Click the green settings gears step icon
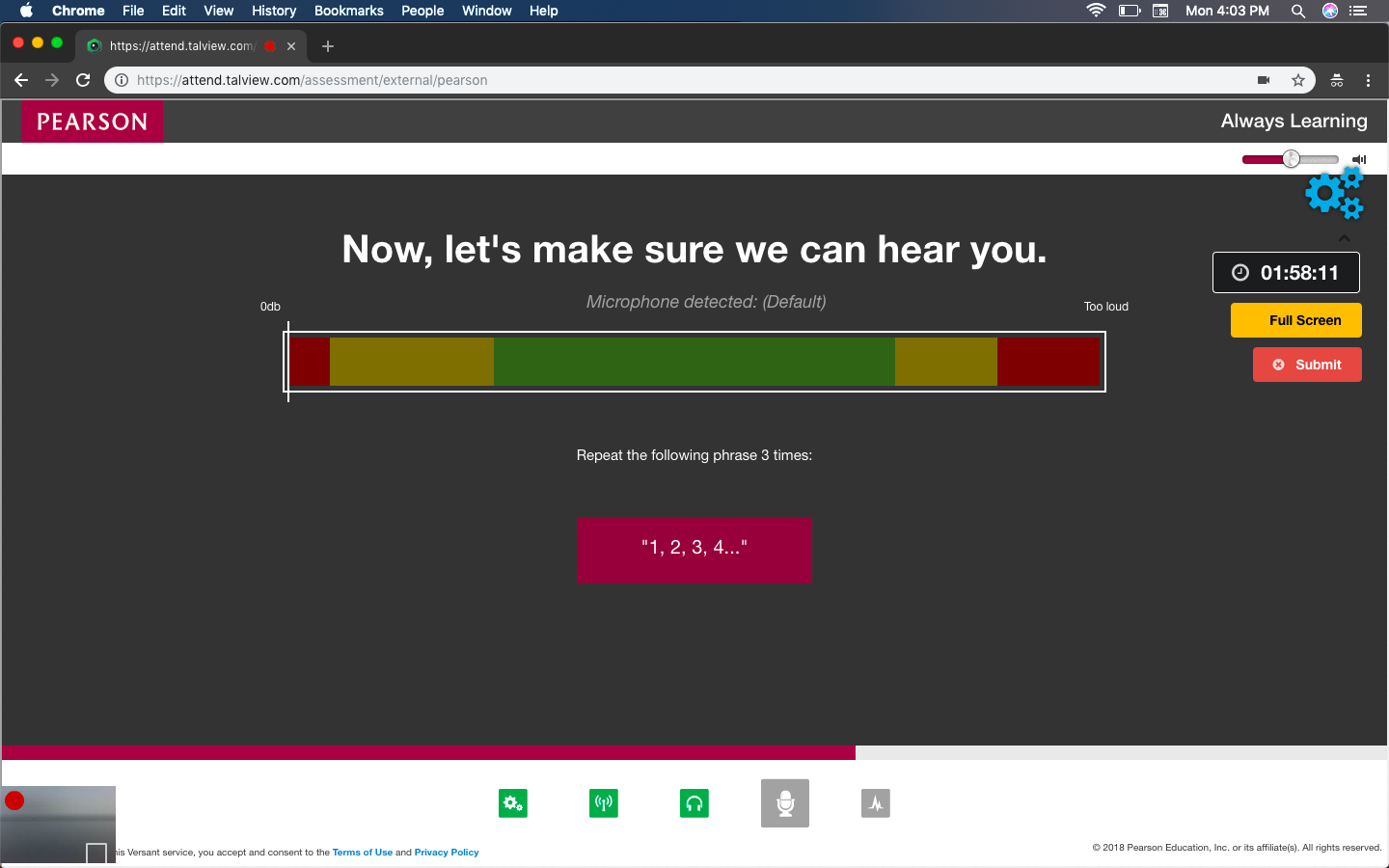The width and height of the screenshot is (1389, 868). pyautogui.click(x=513, y=803)
